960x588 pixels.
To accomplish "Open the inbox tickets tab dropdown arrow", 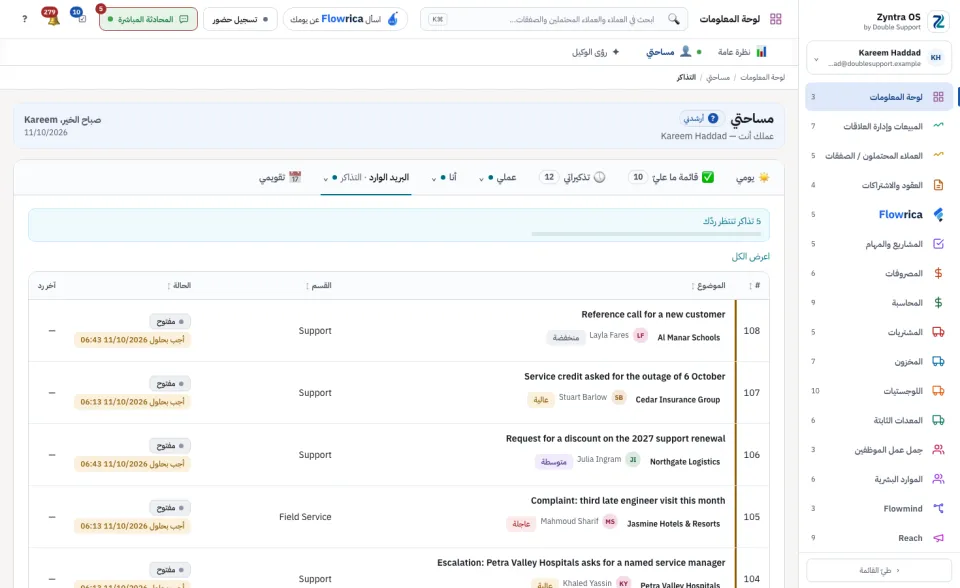I will (326, 178).
